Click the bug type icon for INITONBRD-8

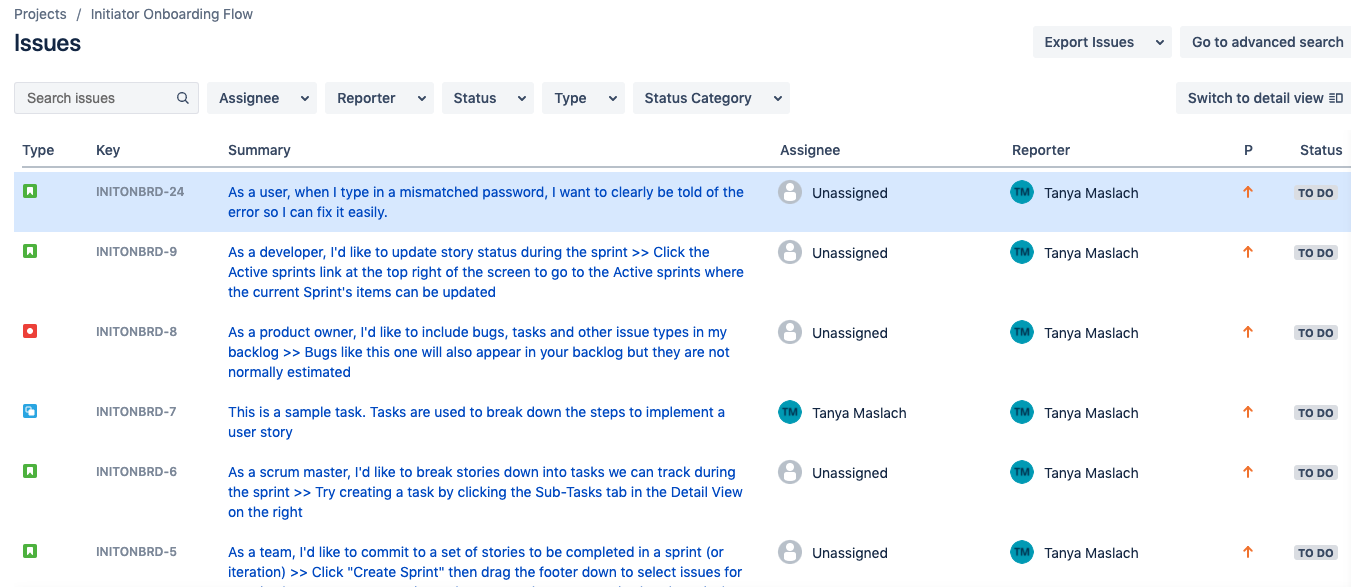click(30, 331)
